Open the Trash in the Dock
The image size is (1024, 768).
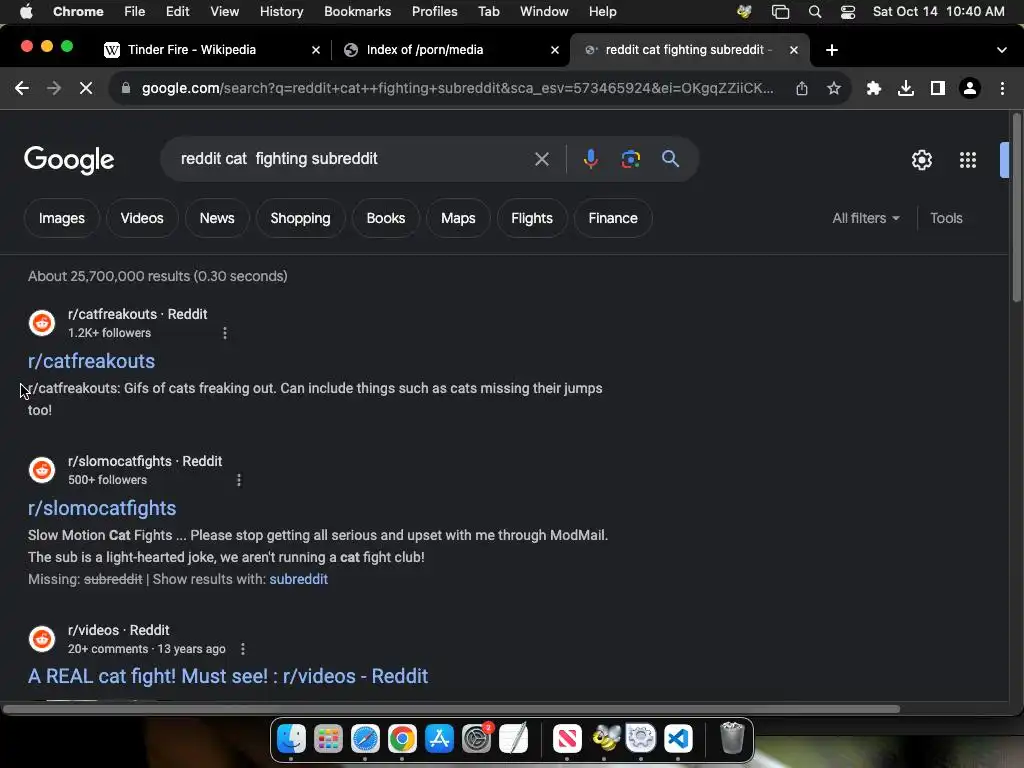732,738
